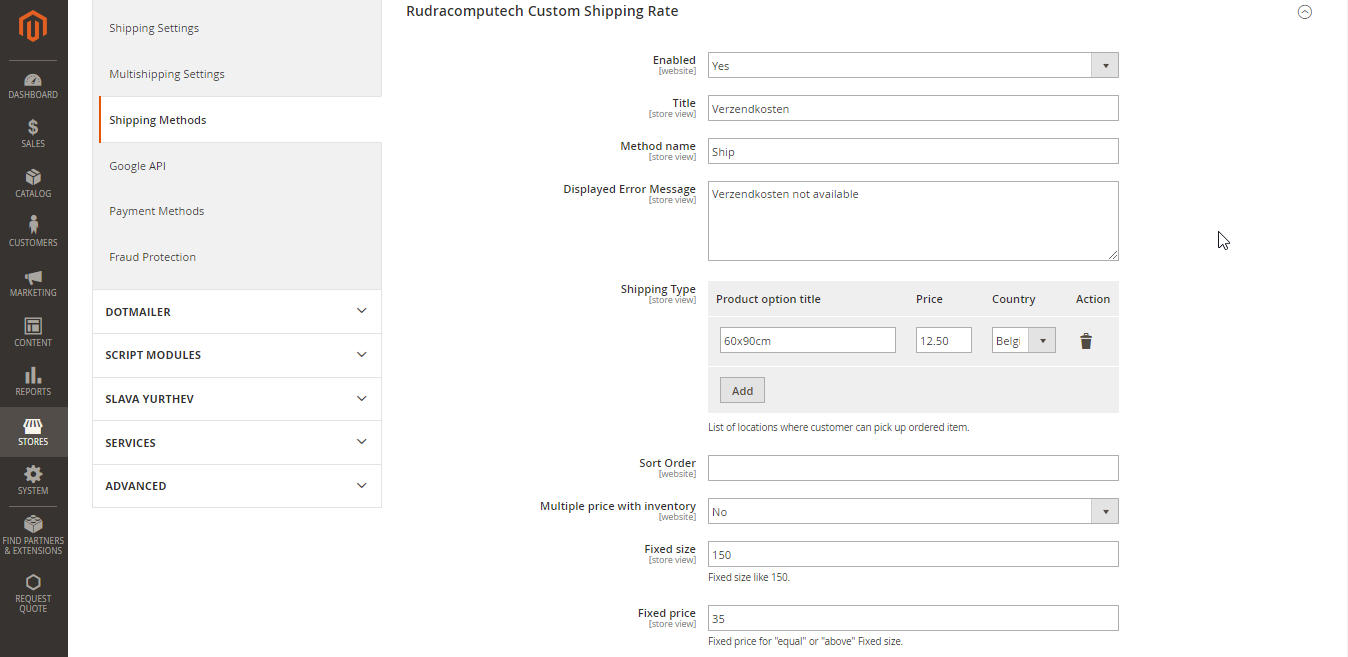The image size is (1348, 657).
Task: Open the Customers sidebar menu
Action: 33,232
